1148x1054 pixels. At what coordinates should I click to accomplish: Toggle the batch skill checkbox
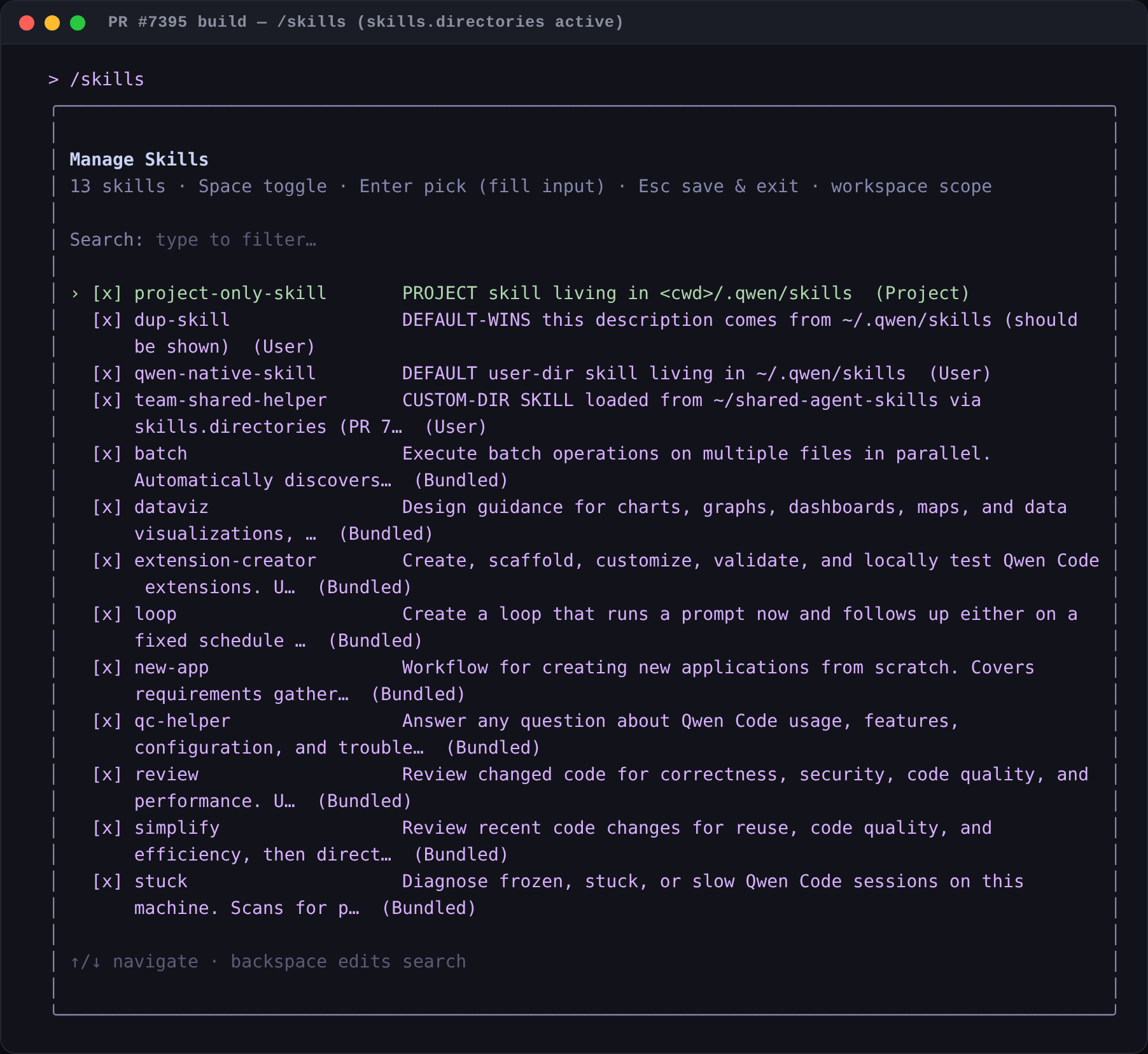click(107, 454)
